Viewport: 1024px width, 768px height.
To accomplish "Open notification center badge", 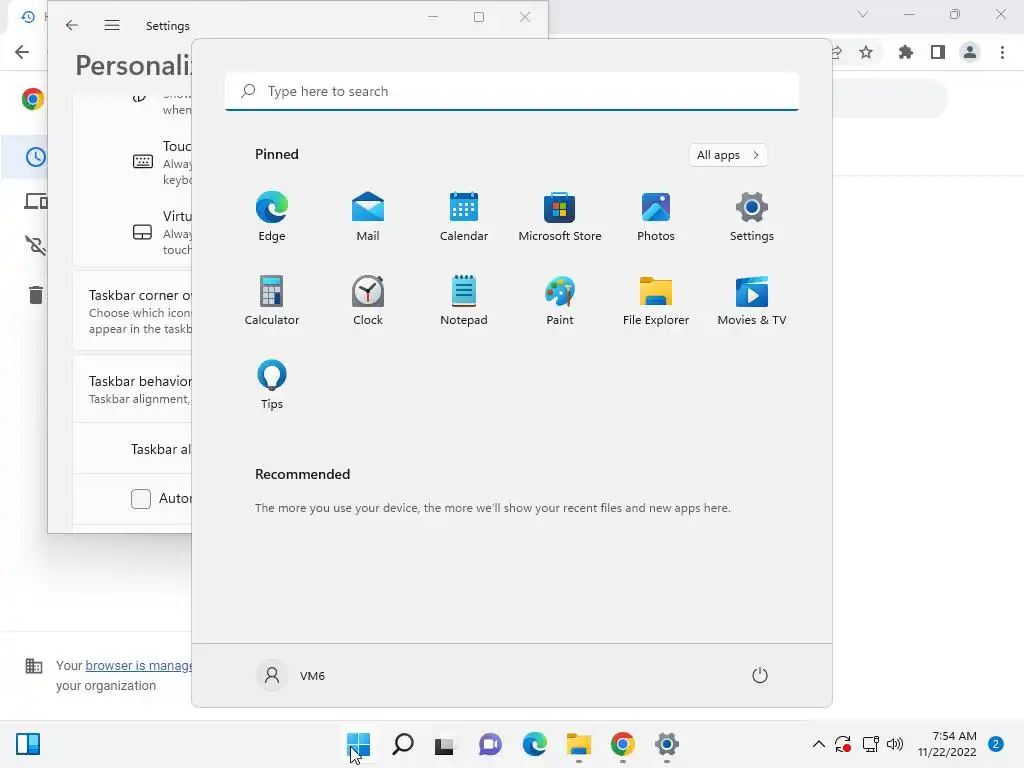I will pos(996,744).
